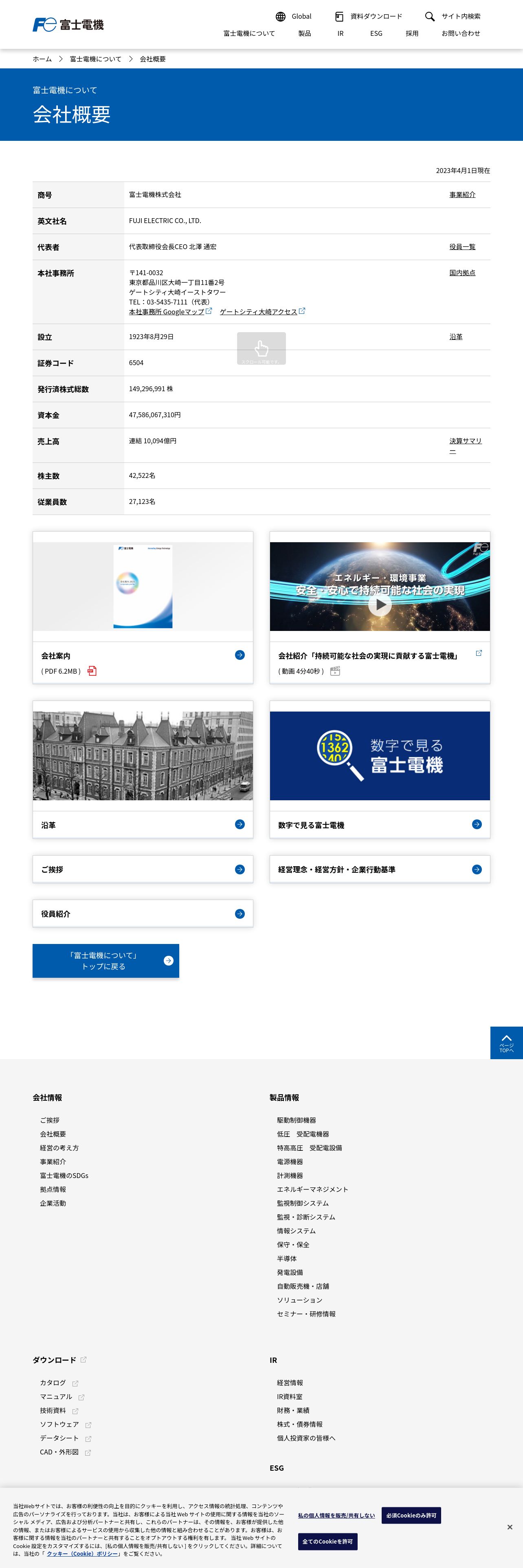The image size is (523, 1568).
Task: Click external icon beside ダウンロード heading
Action: [84, 1359]
